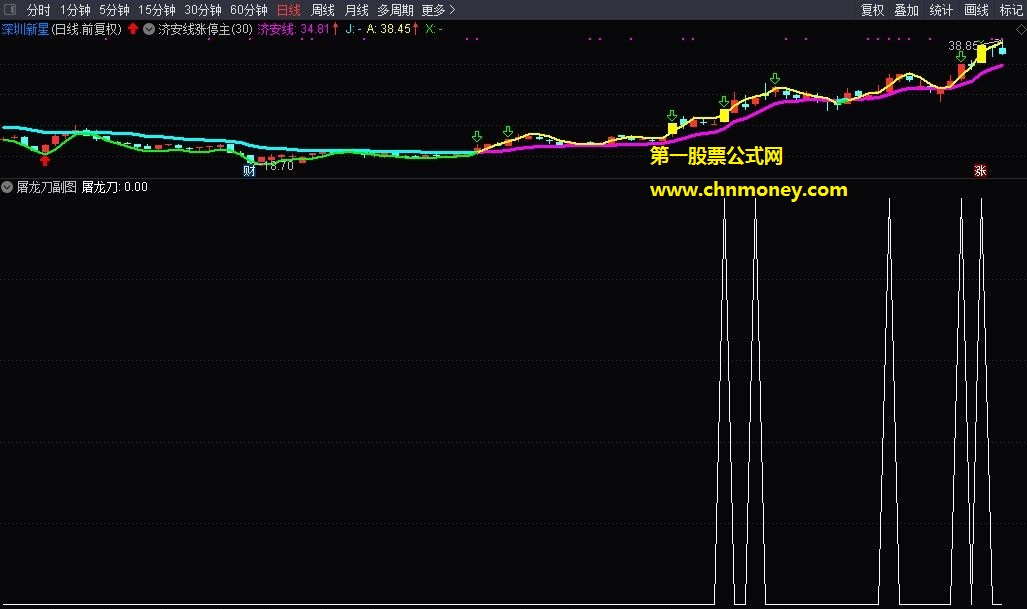The image size is (1027, 609).
Task: Select the 60分钟 period tab
Action: coord(249,10)
